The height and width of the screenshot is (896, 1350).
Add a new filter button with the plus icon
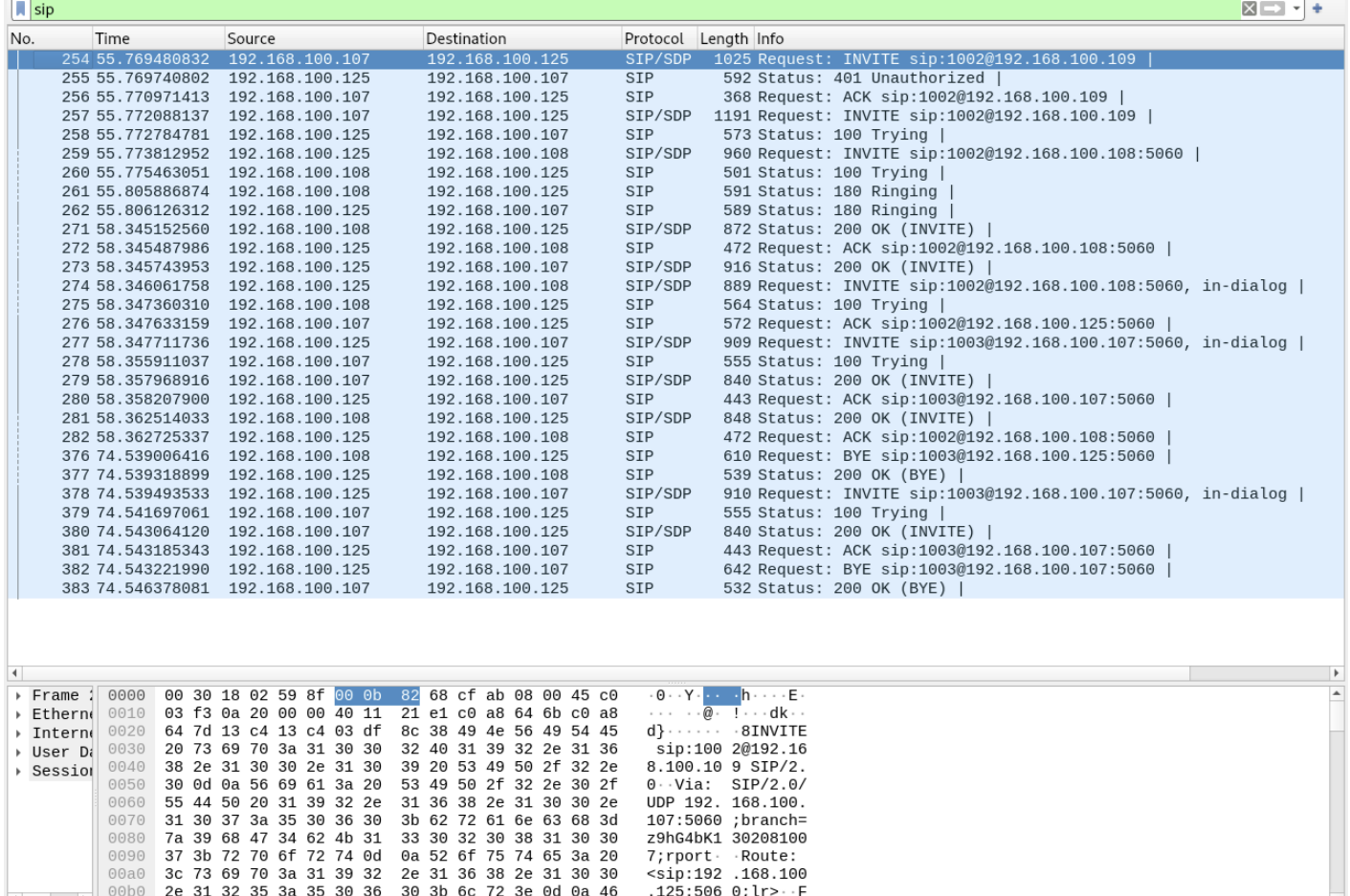(1317, 9)
